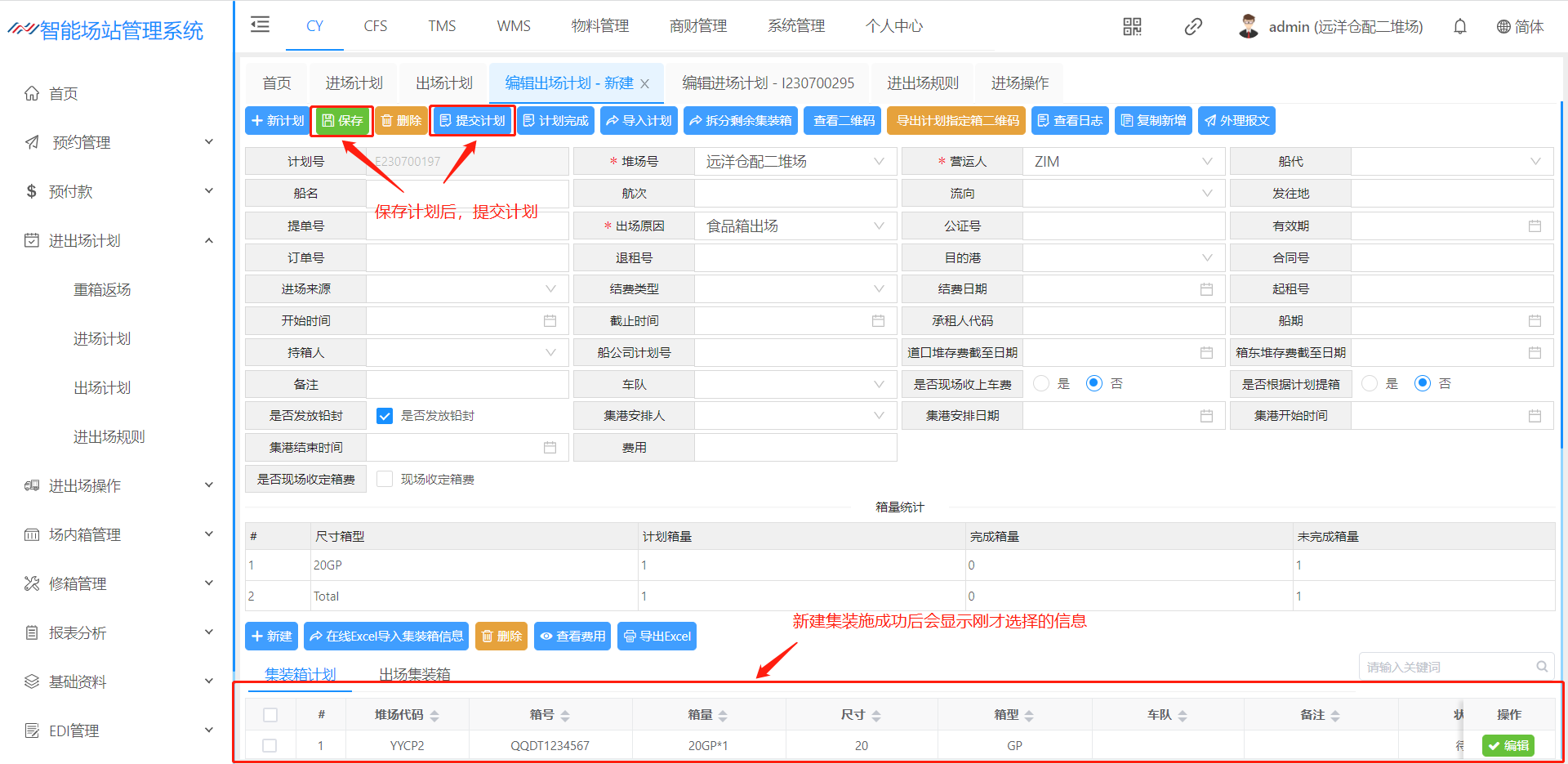
Task: Open the 堆场号 dropdown
Action: click(x=795, y=162)
